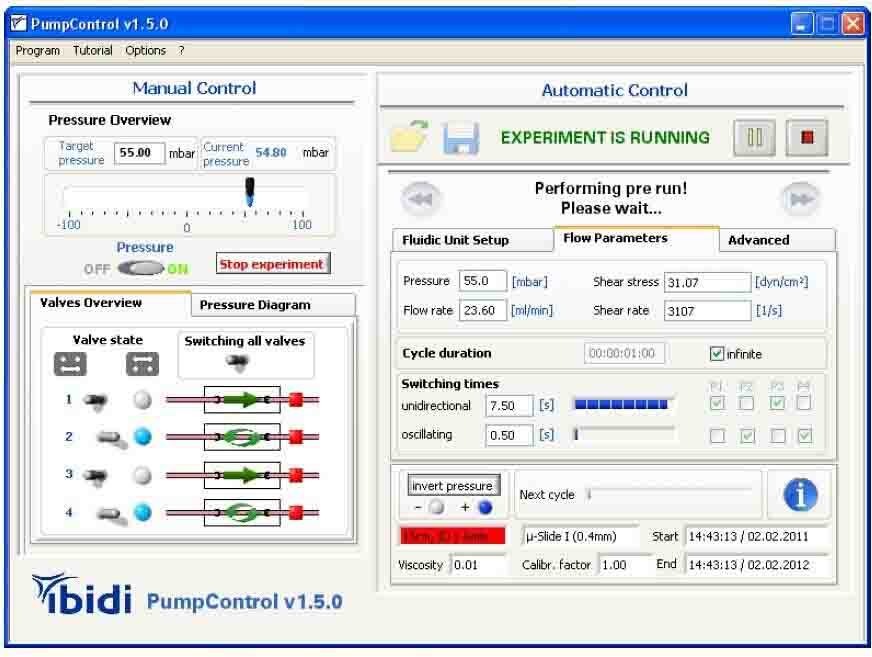Switch to the Pressure Diagram tab
872x657 pixels.
(255, 305)
